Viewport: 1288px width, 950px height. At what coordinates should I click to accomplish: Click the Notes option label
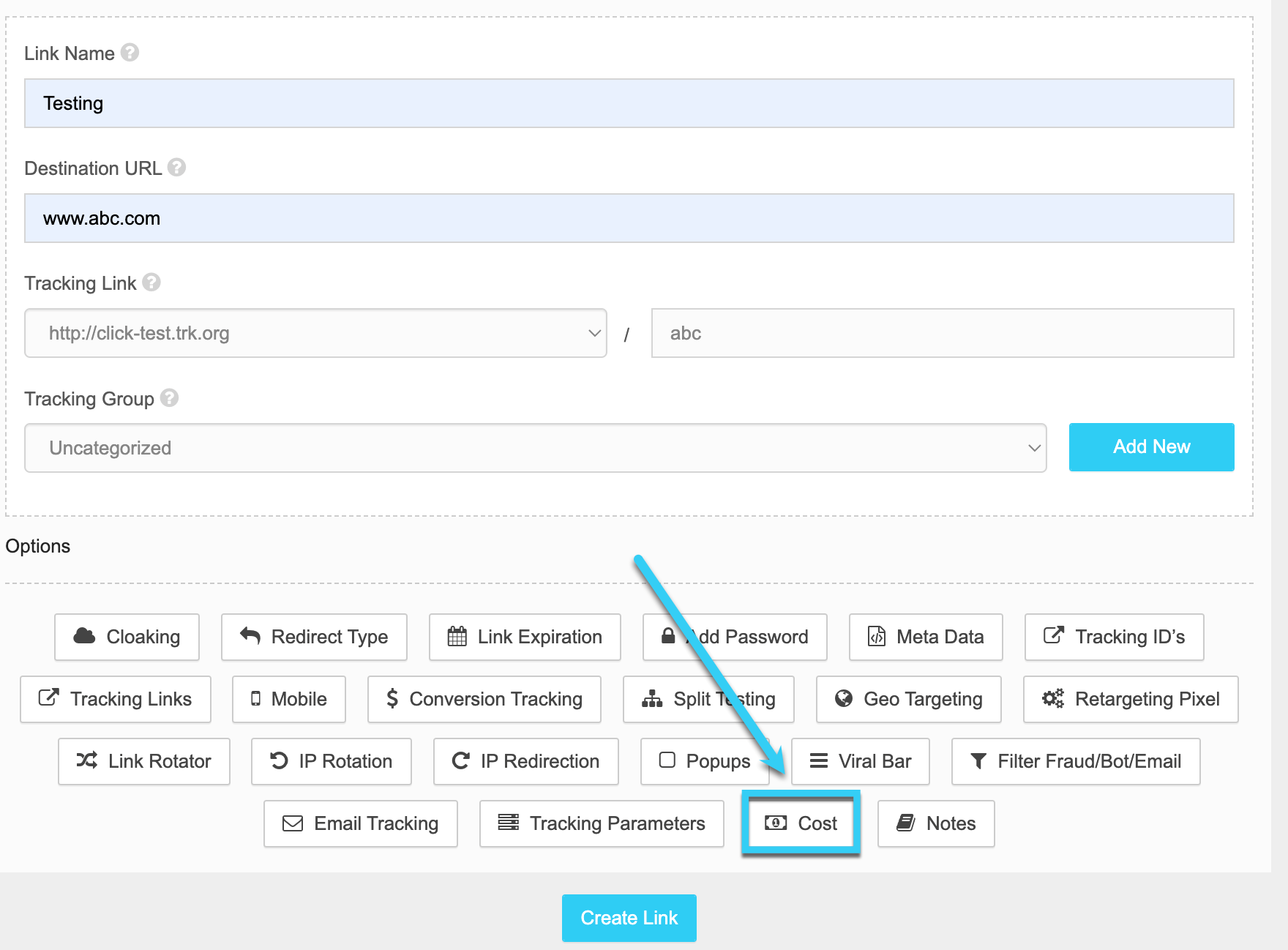(x=951, y=823)
